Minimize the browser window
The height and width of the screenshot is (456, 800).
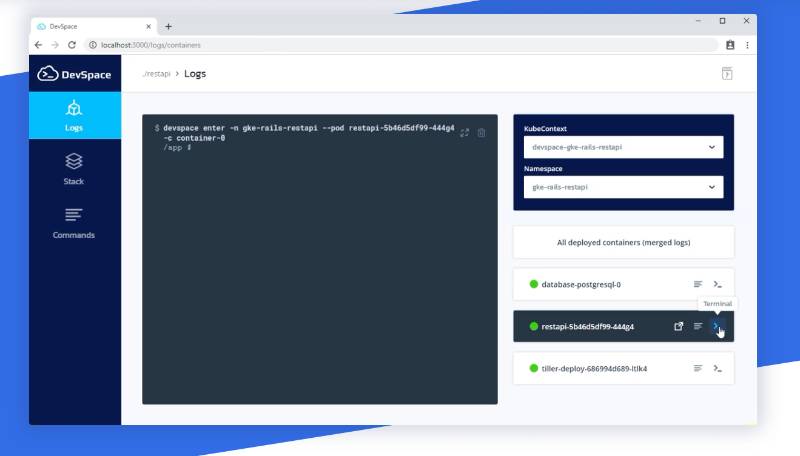698,21
